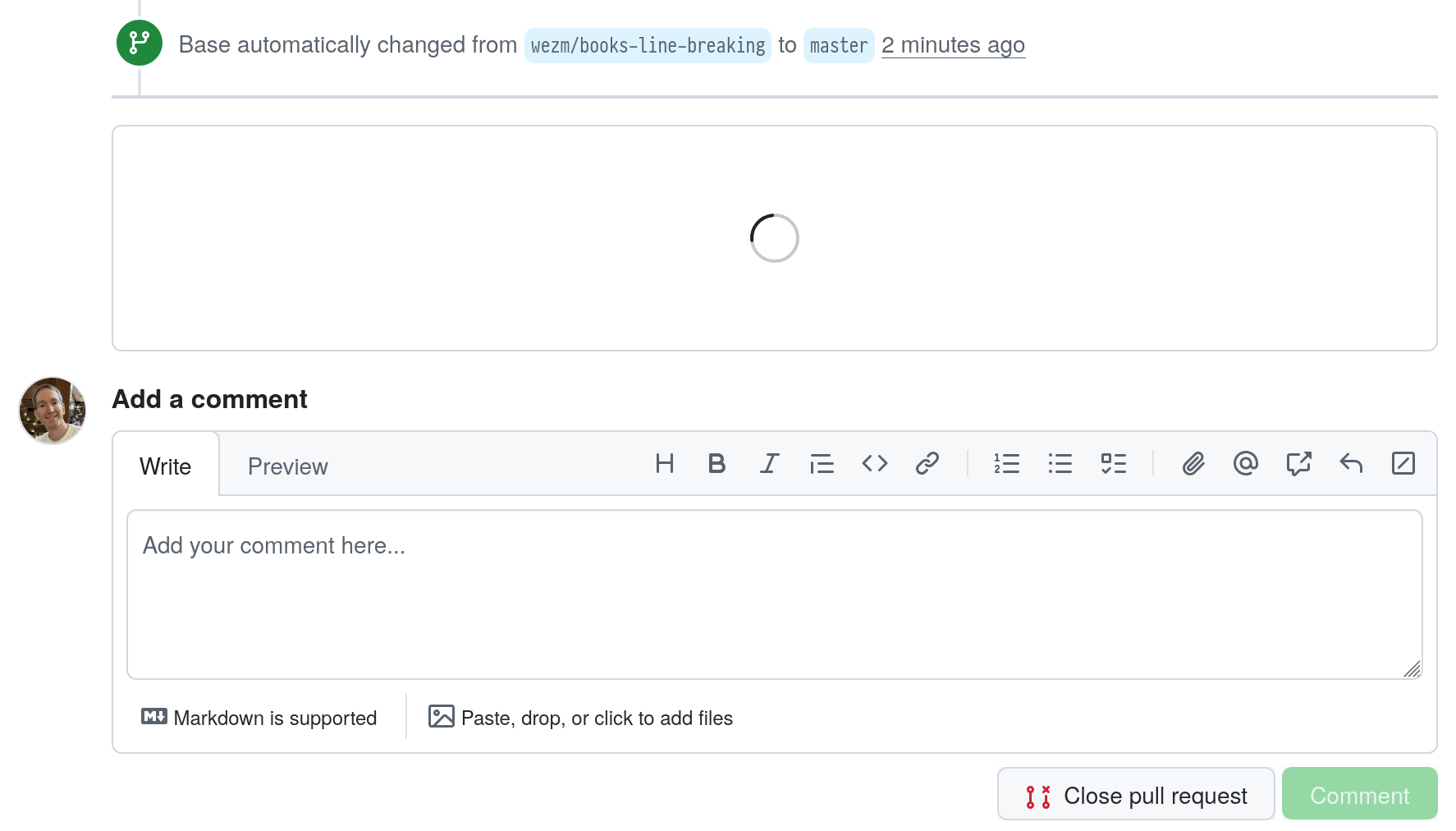The image size is (1456, 831).
Task: Select the Write tab
Action: tap(165, 466)
